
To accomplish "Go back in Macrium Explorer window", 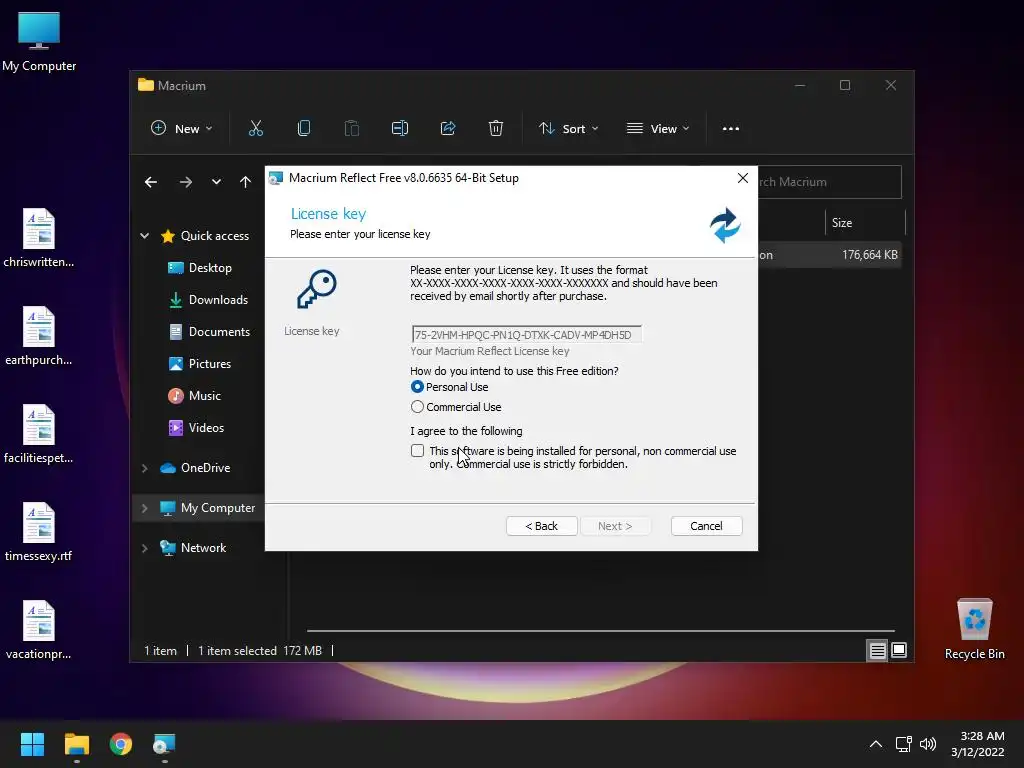I will pos(151,182).
